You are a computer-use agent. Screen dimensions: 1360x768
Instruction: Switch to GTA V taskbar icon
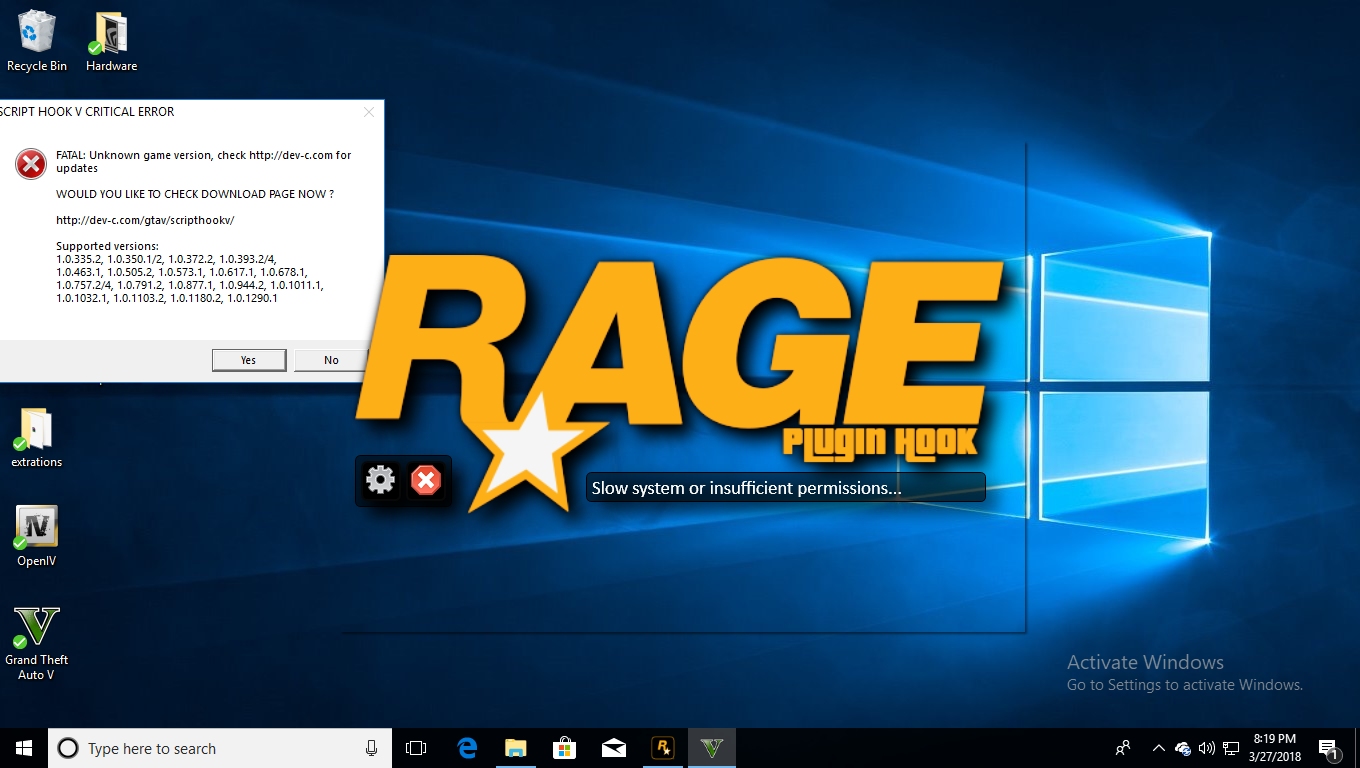pos(711,748)
